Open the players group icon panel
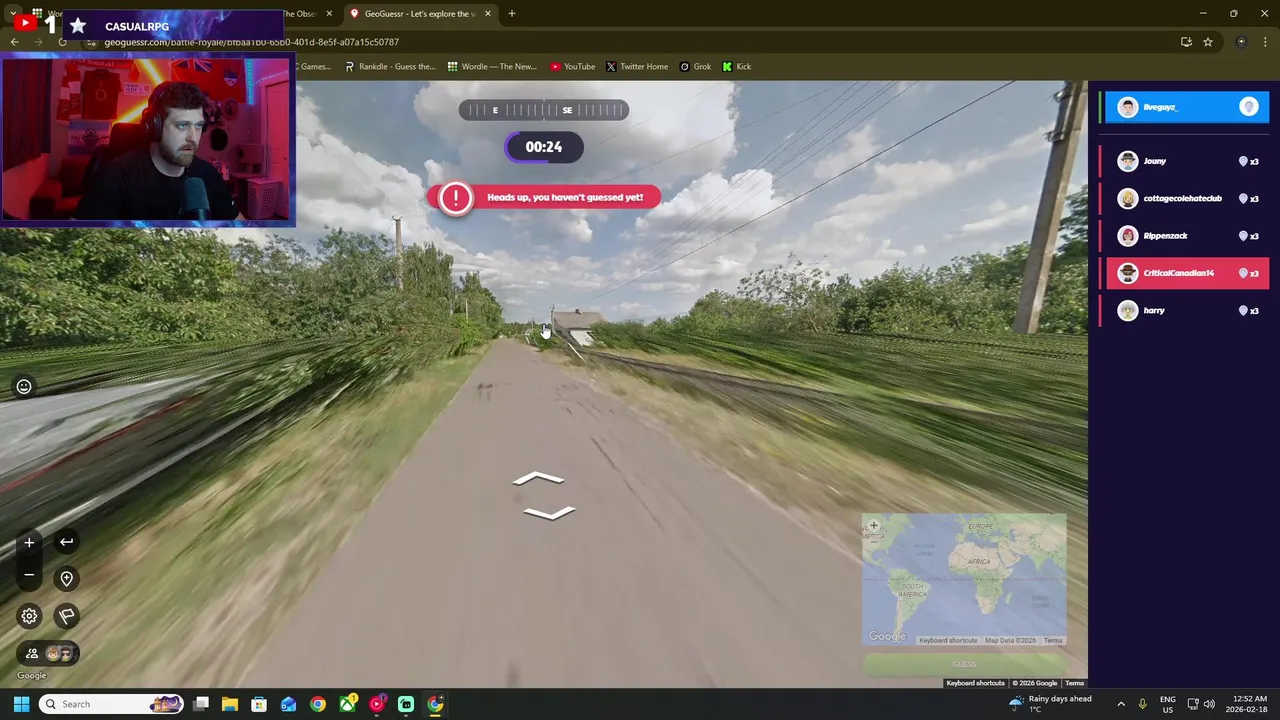 click(x=48, y=654)
